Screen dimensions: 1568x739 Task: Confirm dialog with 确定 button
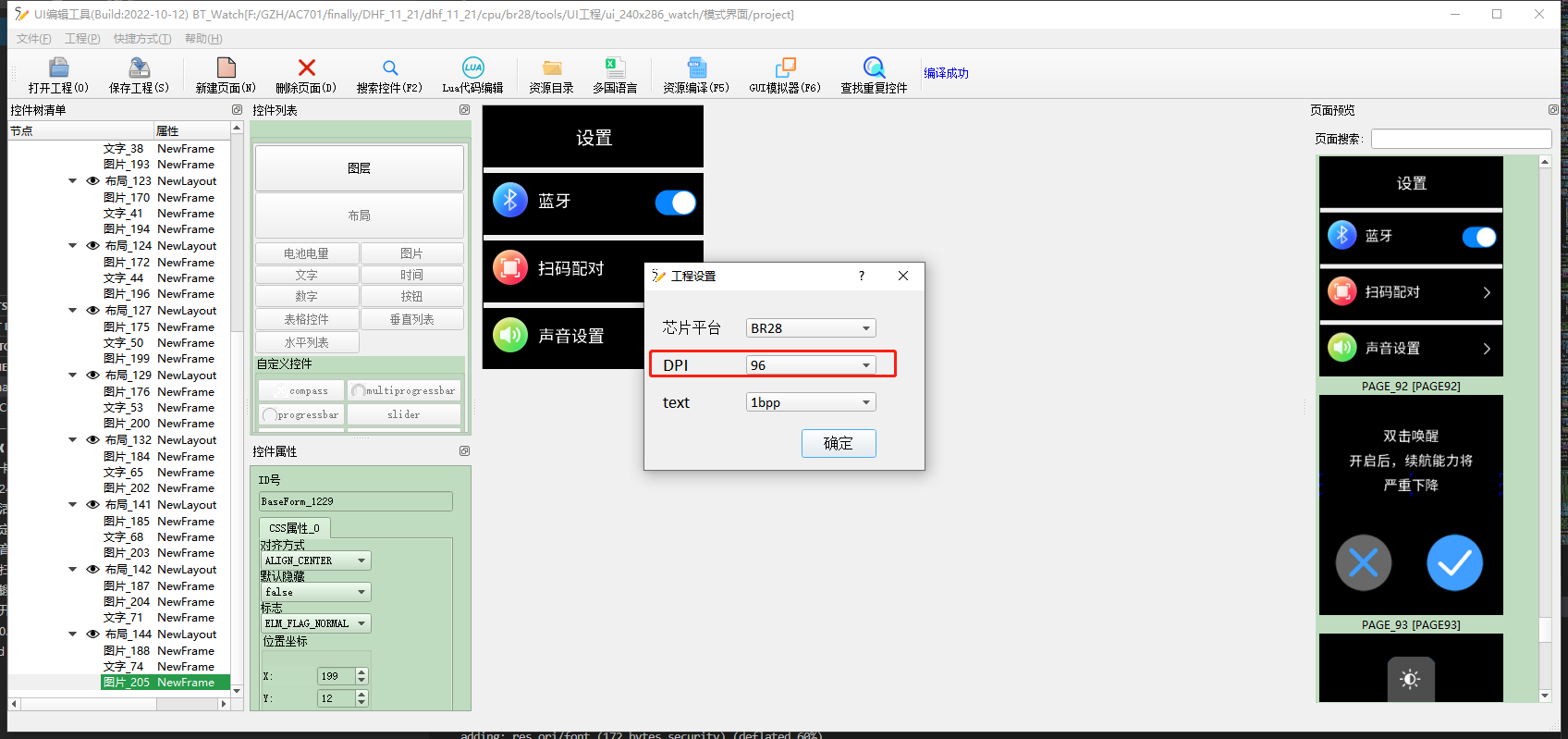(839, 443)
